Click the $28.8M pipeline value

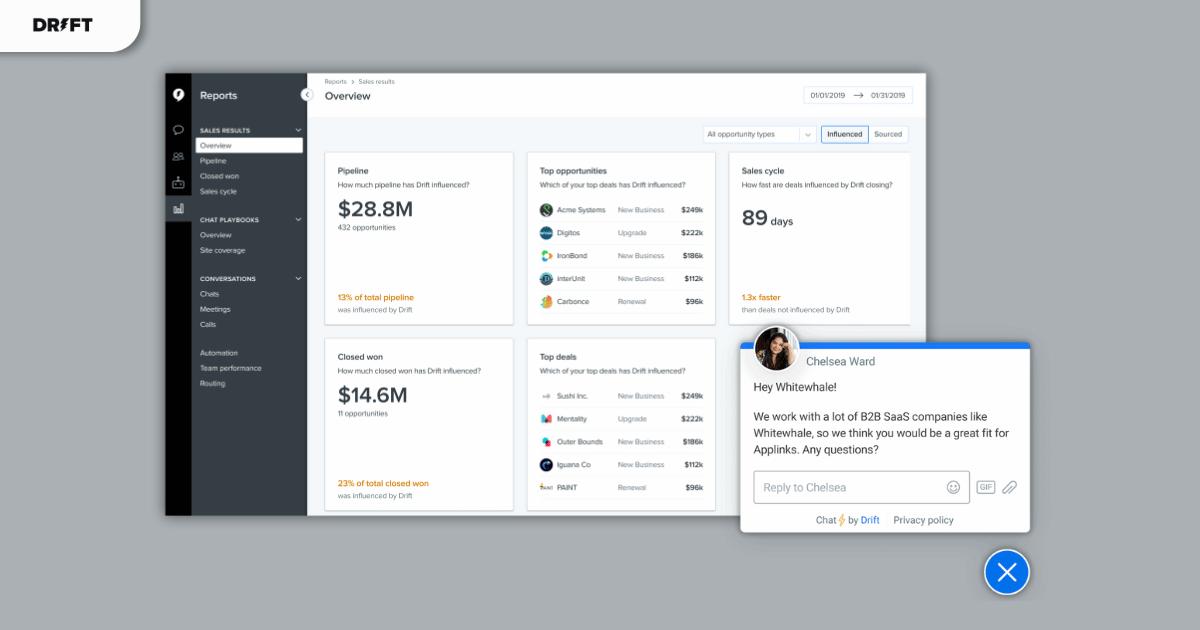pos(375,209)
